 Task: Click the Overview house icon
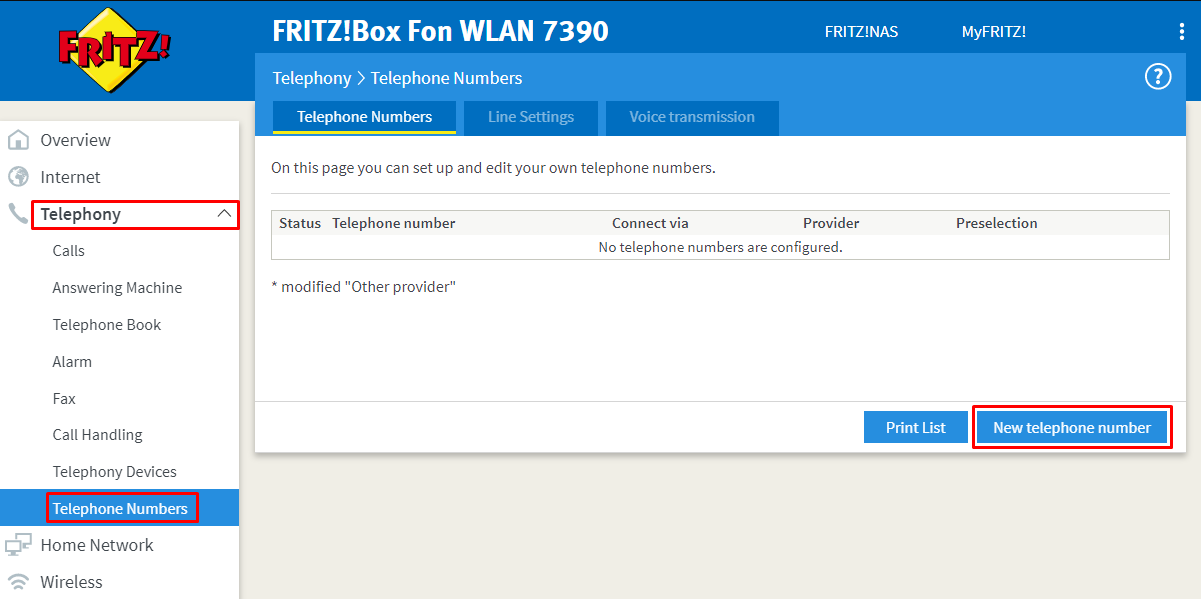[18, 140]
